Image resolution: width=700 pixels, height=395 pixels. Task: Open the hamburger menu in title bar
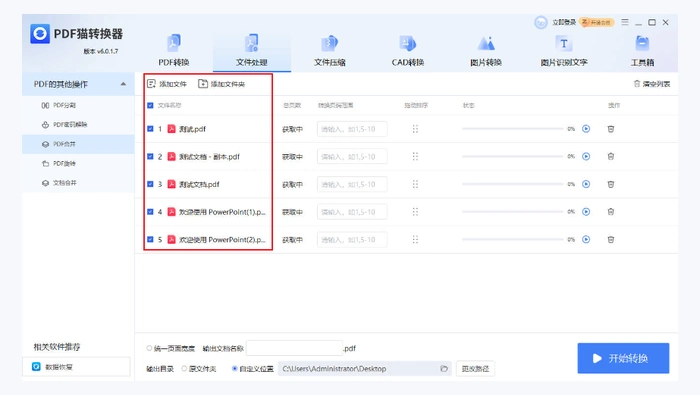point(625,22)
